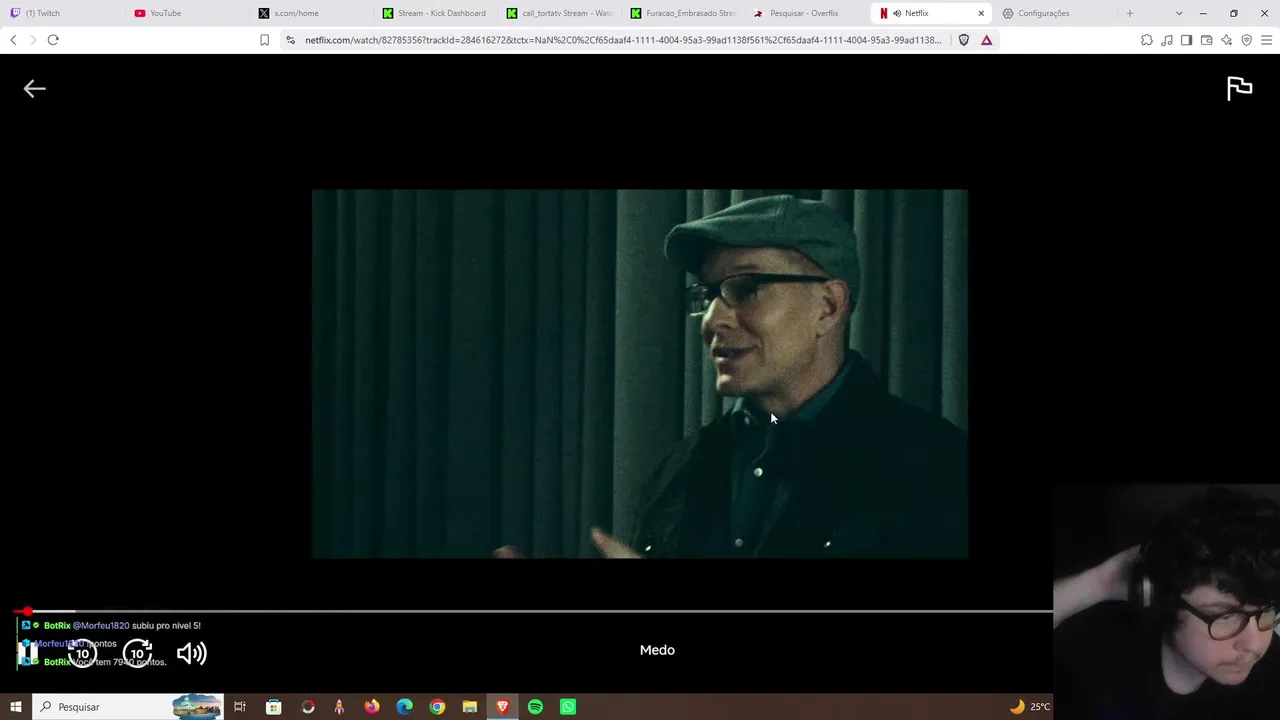Open the Brave VPN icon
Screen dimensions: 1280x720
click(x=1246, y=40)
